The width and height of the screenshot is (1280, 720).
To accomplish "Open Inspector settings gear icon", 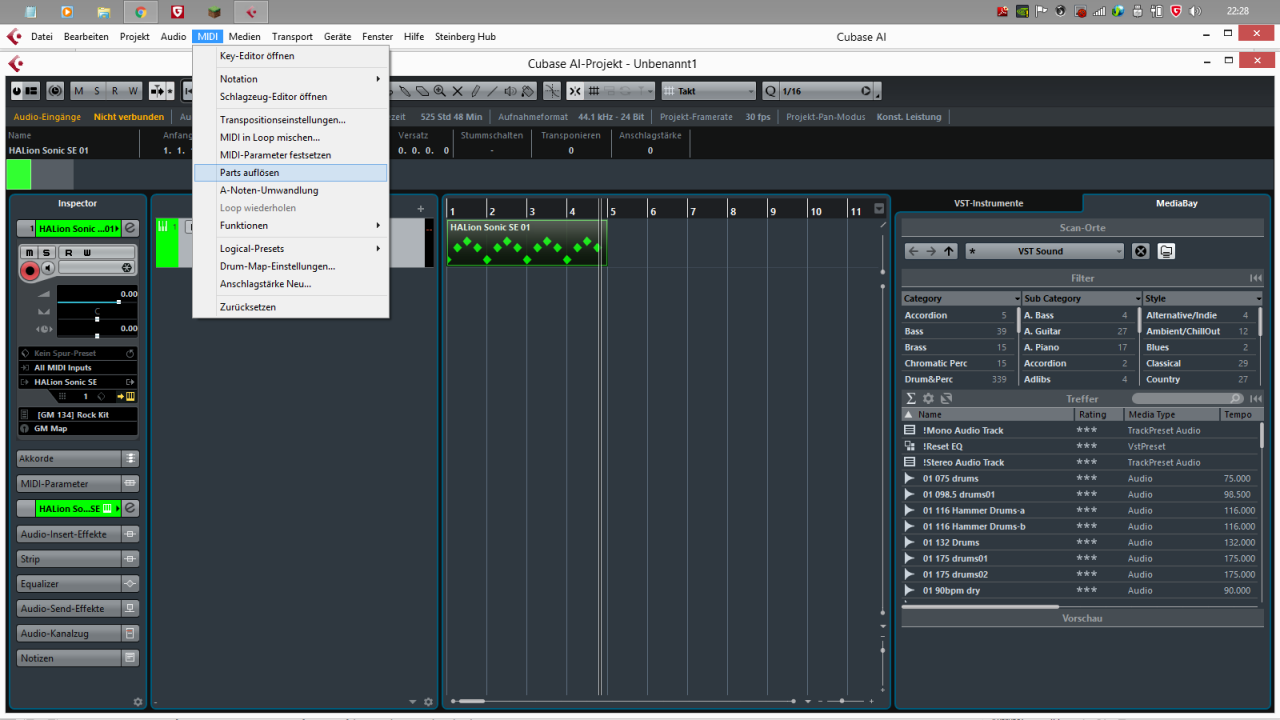I will click(x=138, y=702).
